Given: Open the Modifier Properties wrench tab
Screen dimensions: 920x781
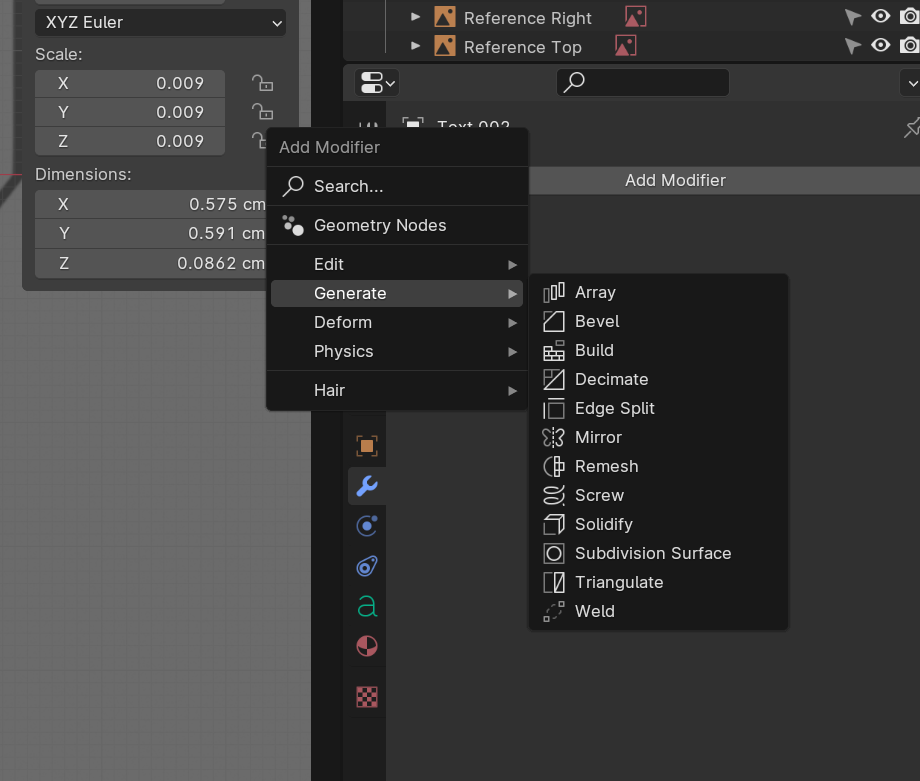Looking at the screenshot, I should tap(365, 486).
